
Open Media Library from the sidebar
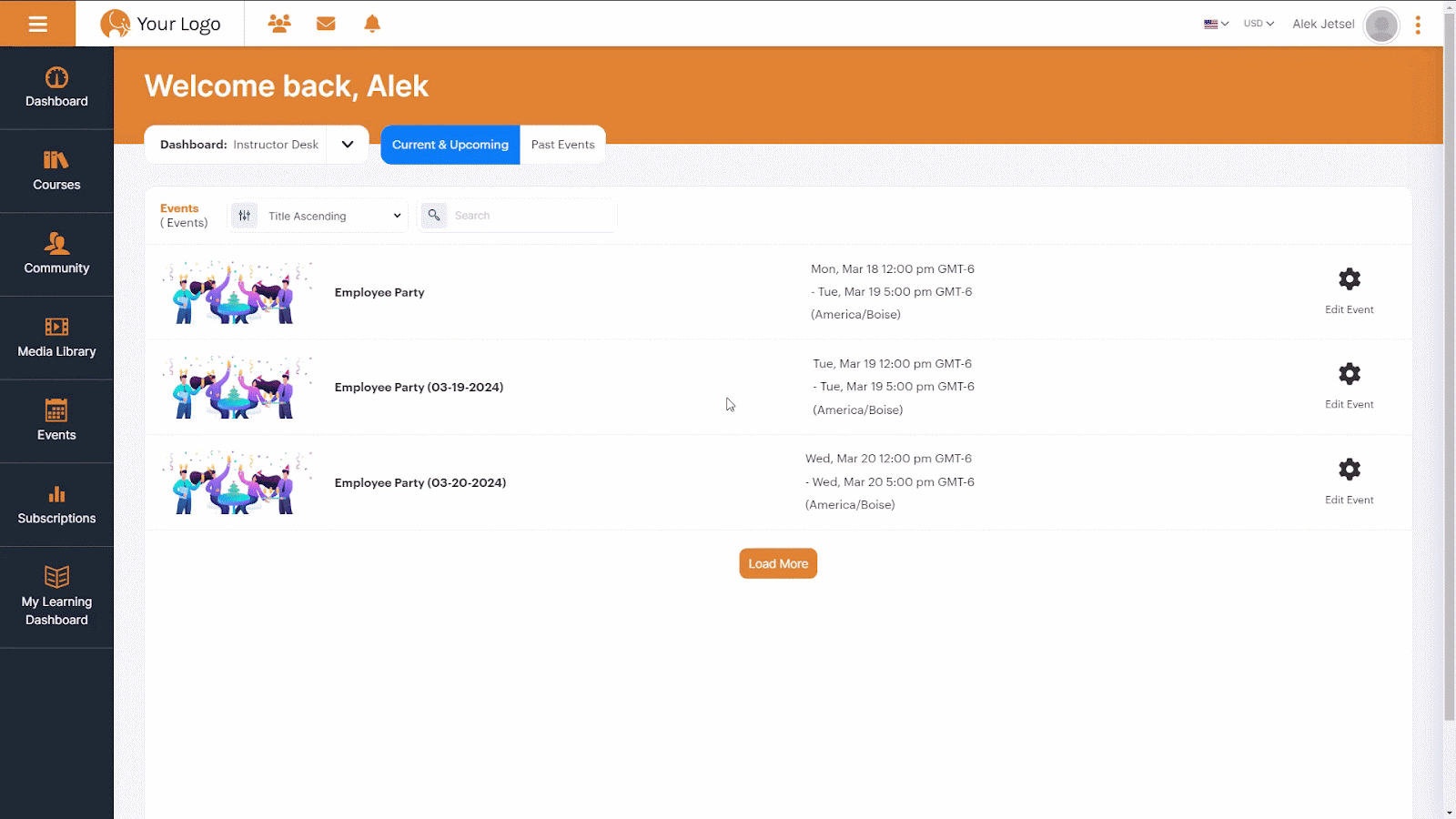(56, 338)
